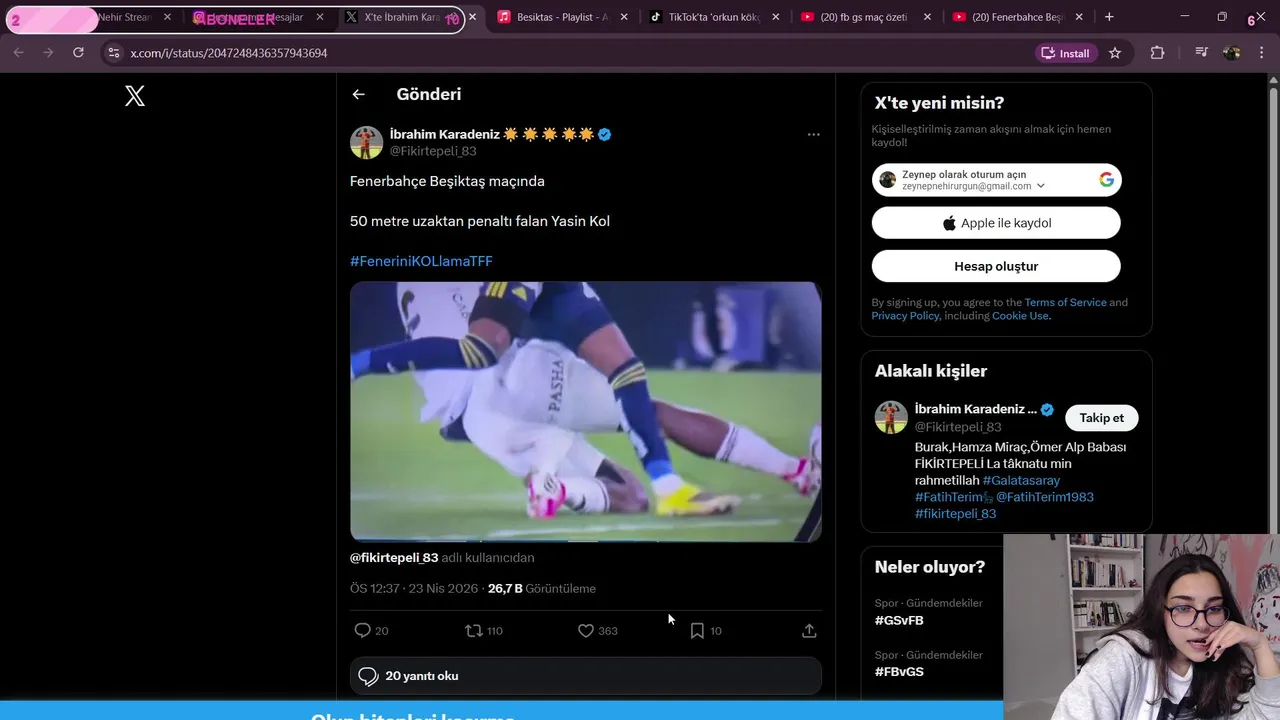Open the browser profile avatar icon
This screenshot has height=720, width=1280.
1232,53
